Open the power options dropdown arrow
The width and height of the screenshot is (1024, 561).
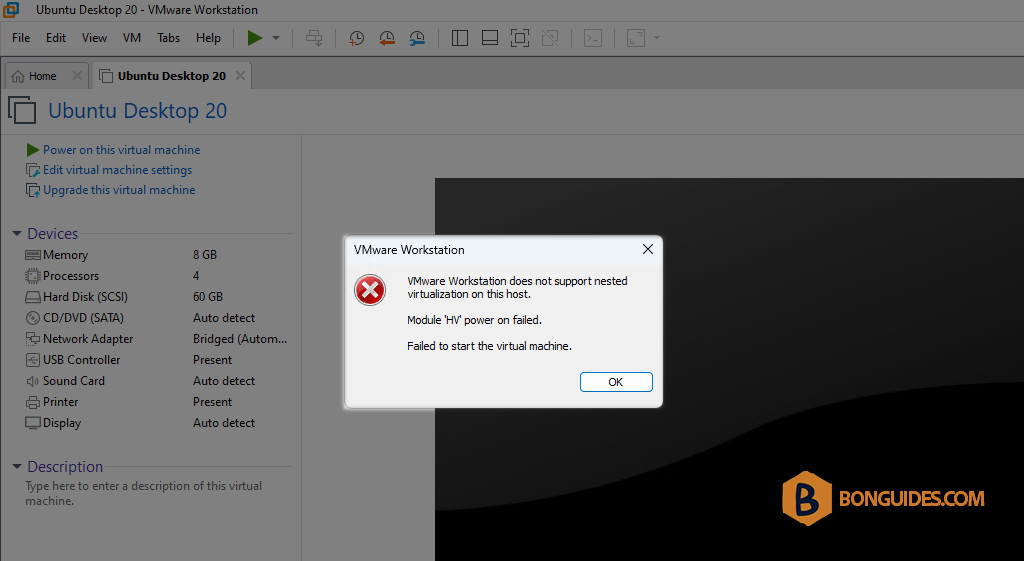(x=276, y=38)
